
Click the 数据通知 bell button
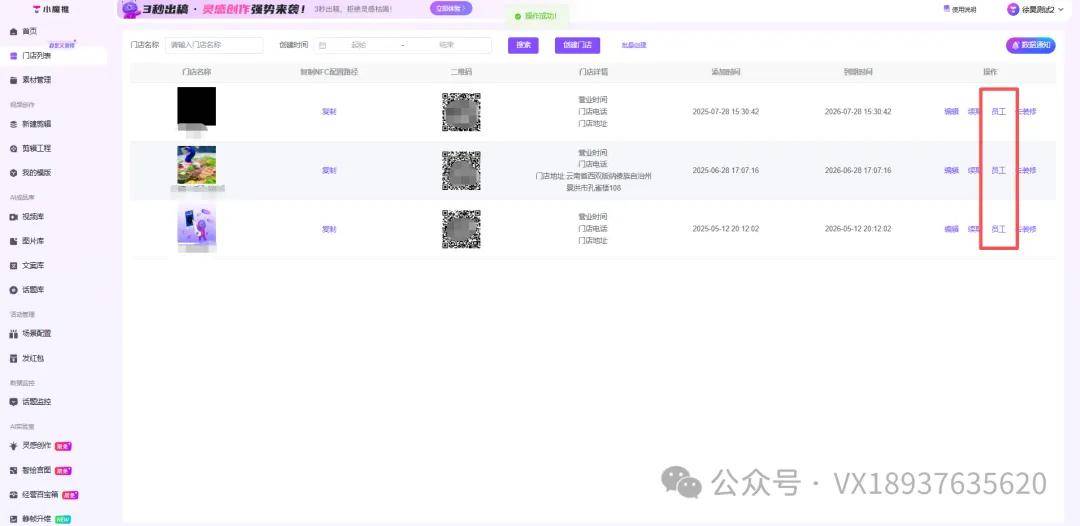pos(1029,45)
